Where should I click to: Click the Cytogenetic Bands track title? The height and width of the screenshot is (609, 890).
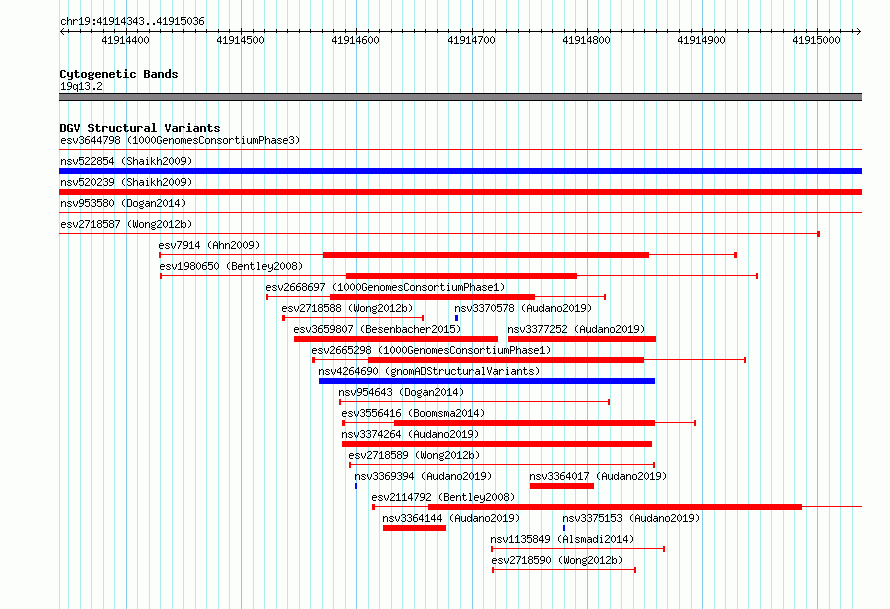point(119,74)
